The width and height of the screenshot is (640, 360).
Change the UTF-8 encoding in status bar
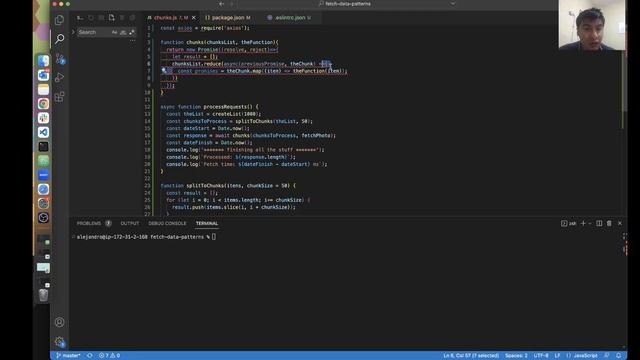(541, 356)
